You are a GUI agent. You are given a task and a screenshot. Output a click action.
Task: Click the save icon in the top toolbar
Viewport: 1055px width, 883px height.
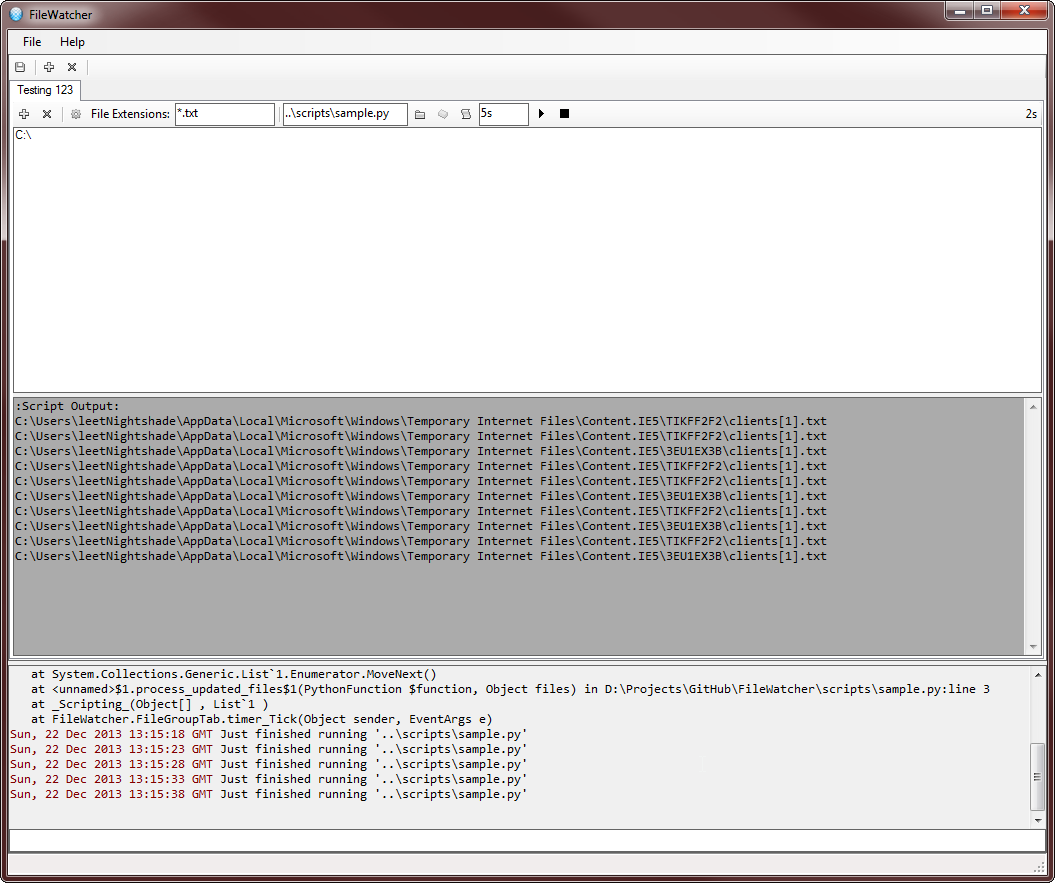pos(20,67)
